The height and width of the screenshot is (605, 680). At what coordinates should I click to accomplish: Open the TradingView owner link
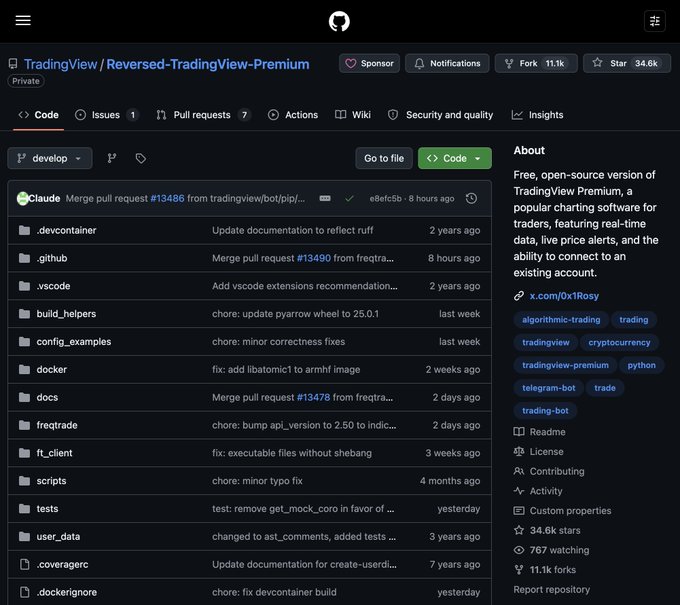(x=61, y=64)
